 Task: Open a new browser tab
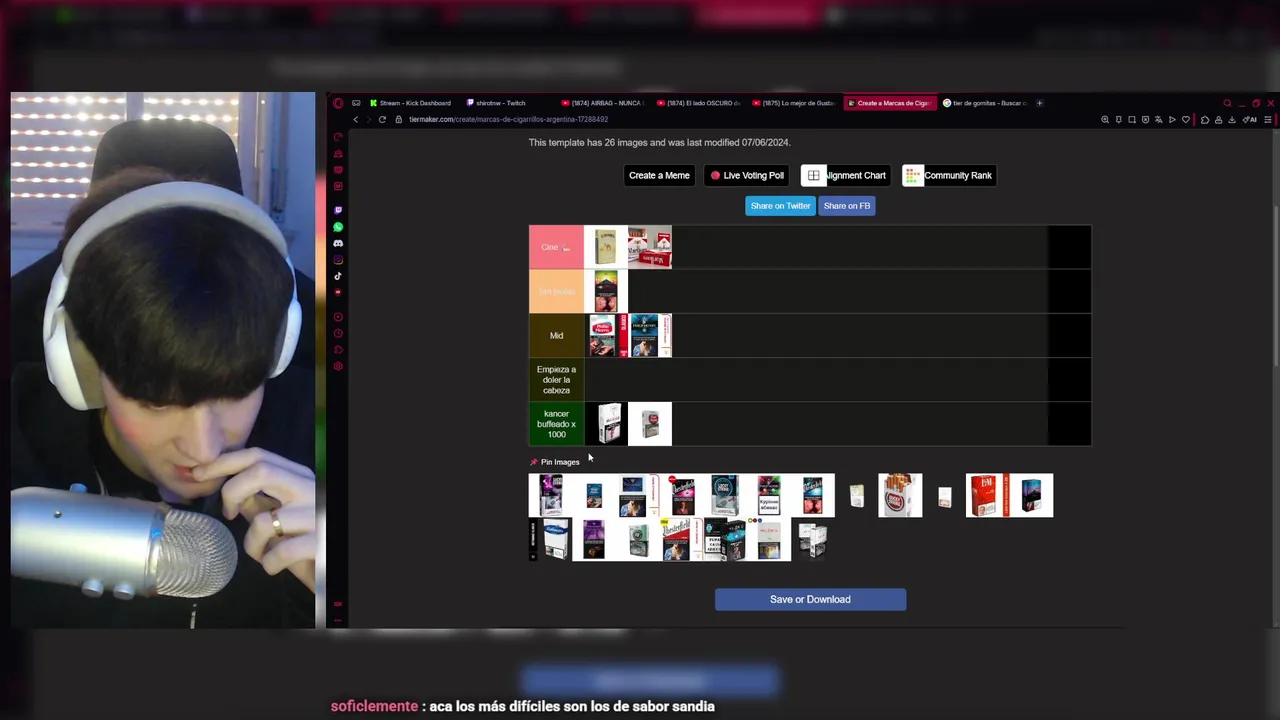coord(1039,103)
